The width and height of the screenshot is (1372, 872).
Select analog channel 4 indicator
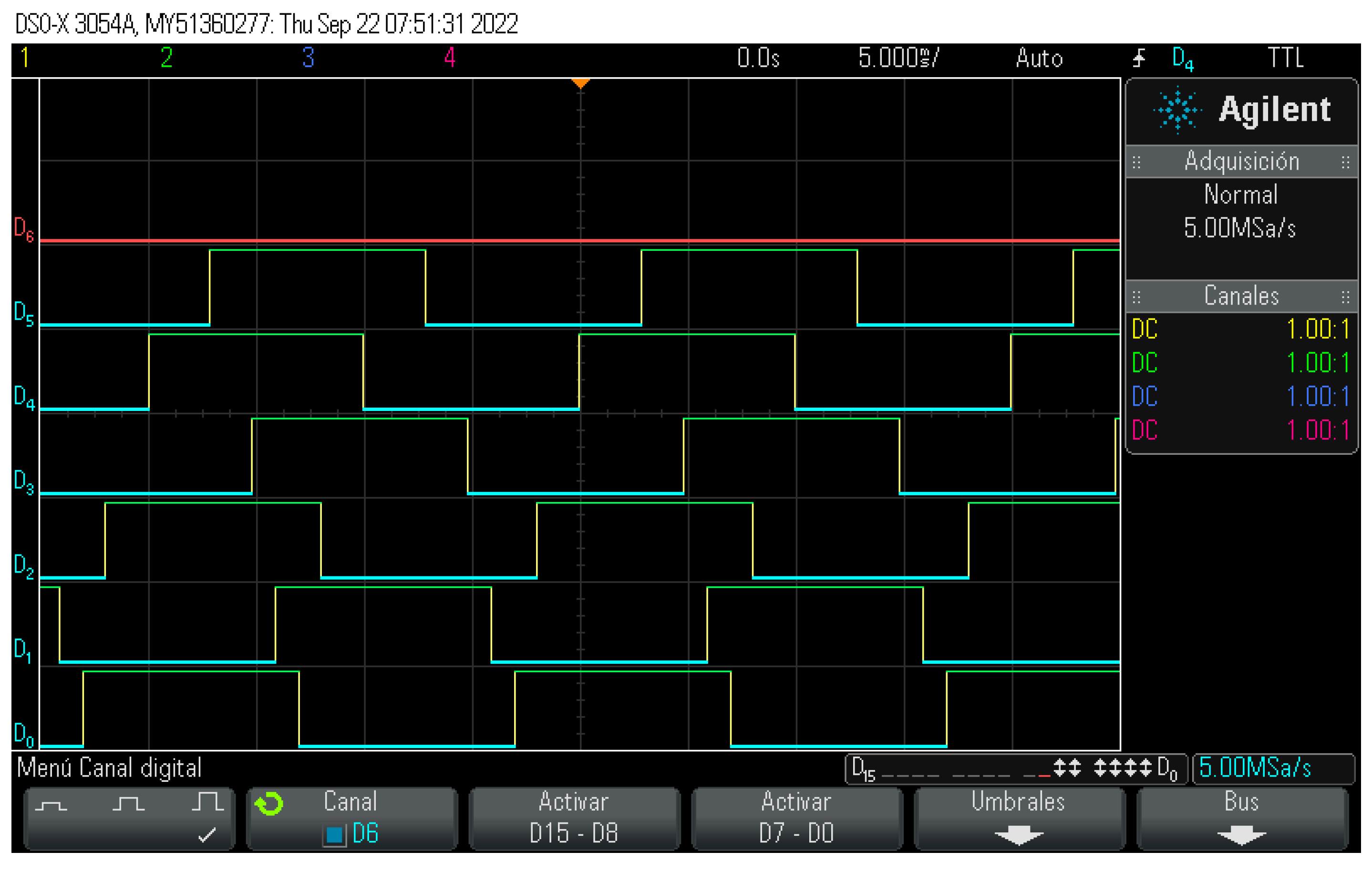pyautogui.click(x=450, y=58)
